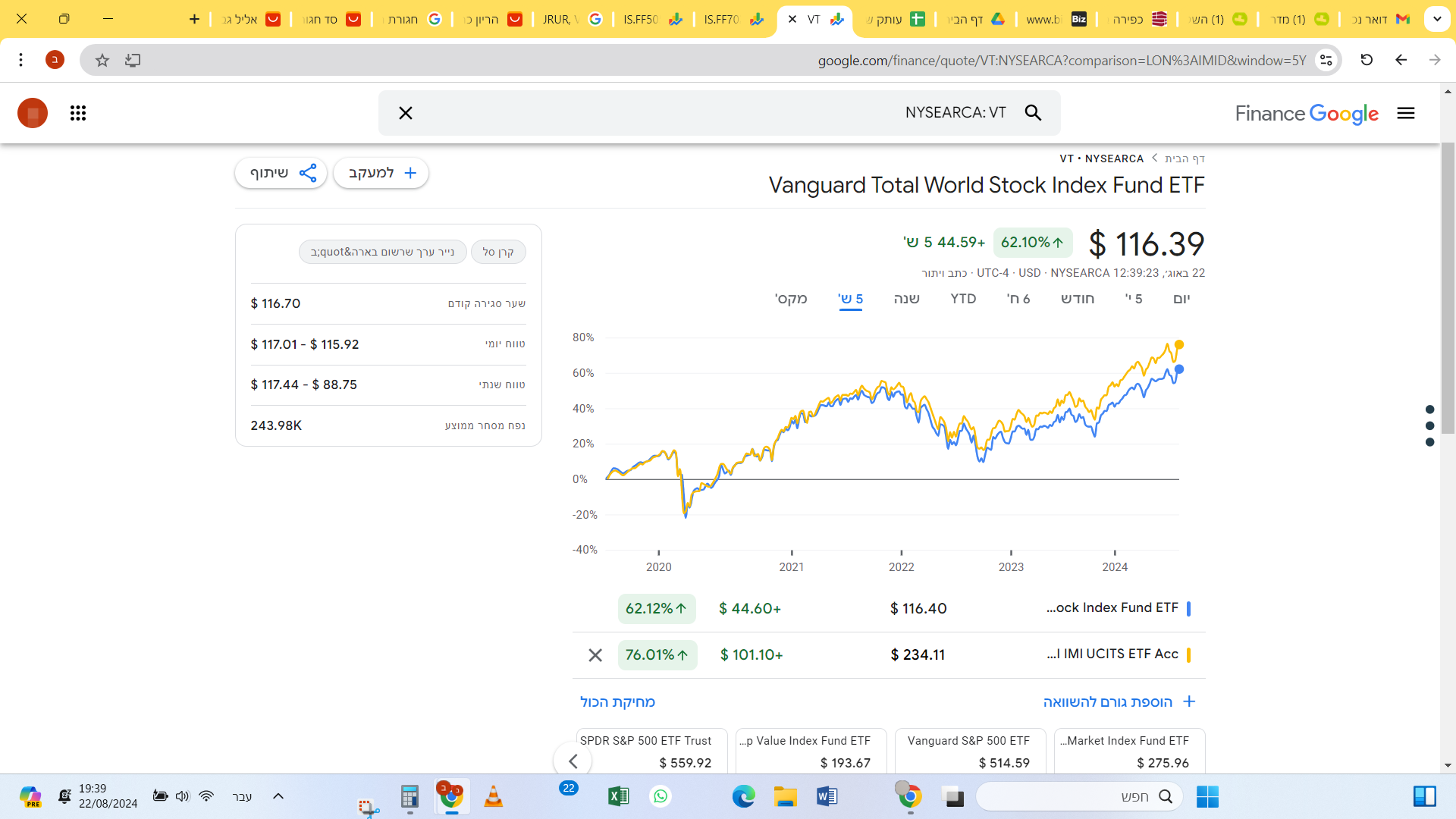Click the delete all comparisons link

[x=617, y=702]
